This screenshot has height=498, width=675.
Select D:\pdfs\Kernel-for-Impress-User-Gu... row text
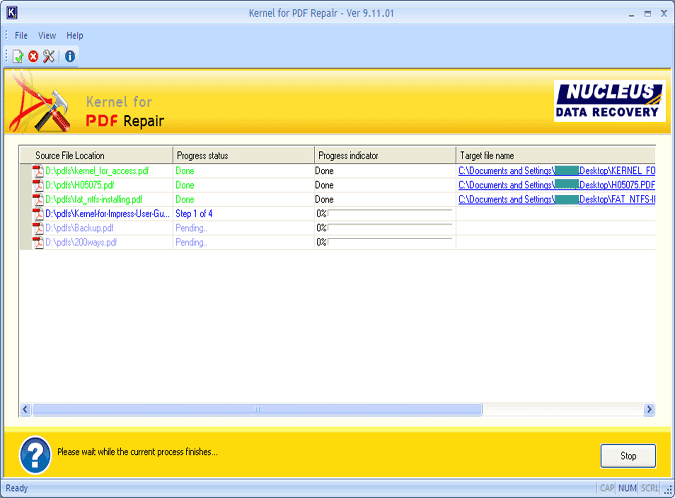(x=107, y=213)
